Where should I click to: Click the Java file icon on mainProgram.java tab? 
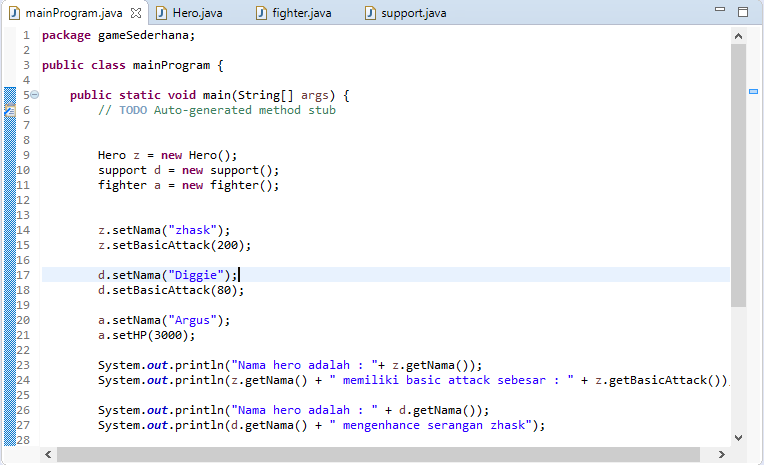(x=15, y=13)
